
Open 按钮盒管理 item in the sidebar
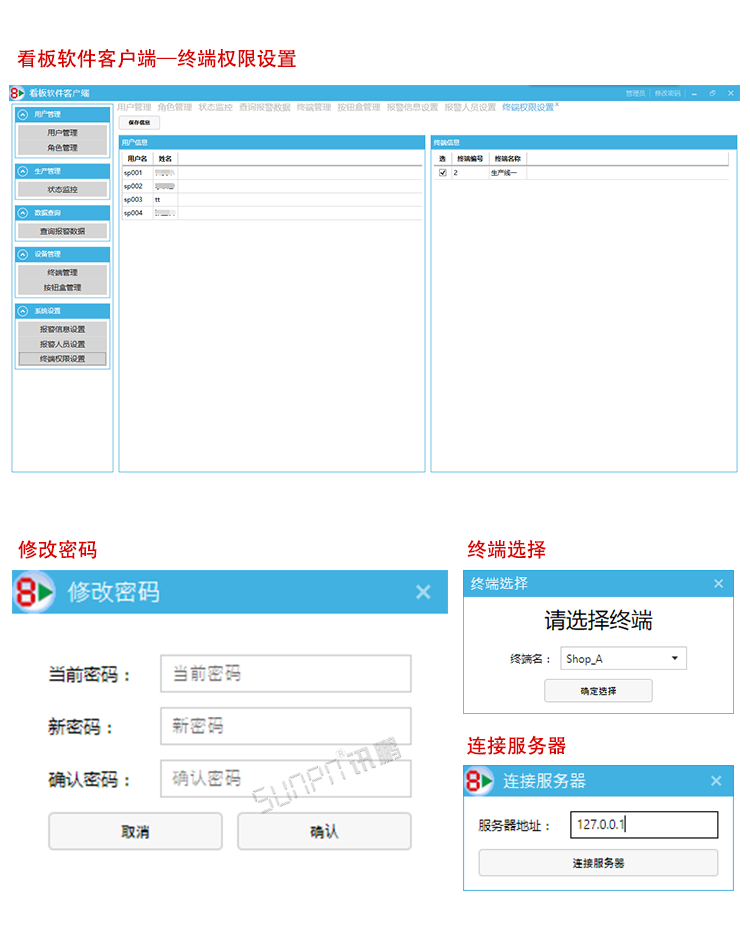pos(62,287)
